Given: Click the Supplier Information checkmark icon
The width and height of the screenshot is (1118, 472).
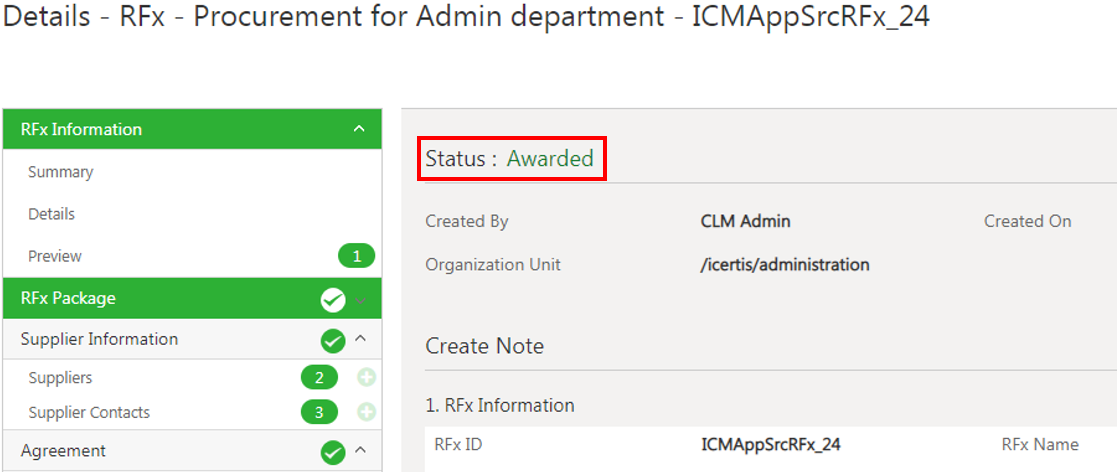Looking at the screenshot, I should 333,340.
